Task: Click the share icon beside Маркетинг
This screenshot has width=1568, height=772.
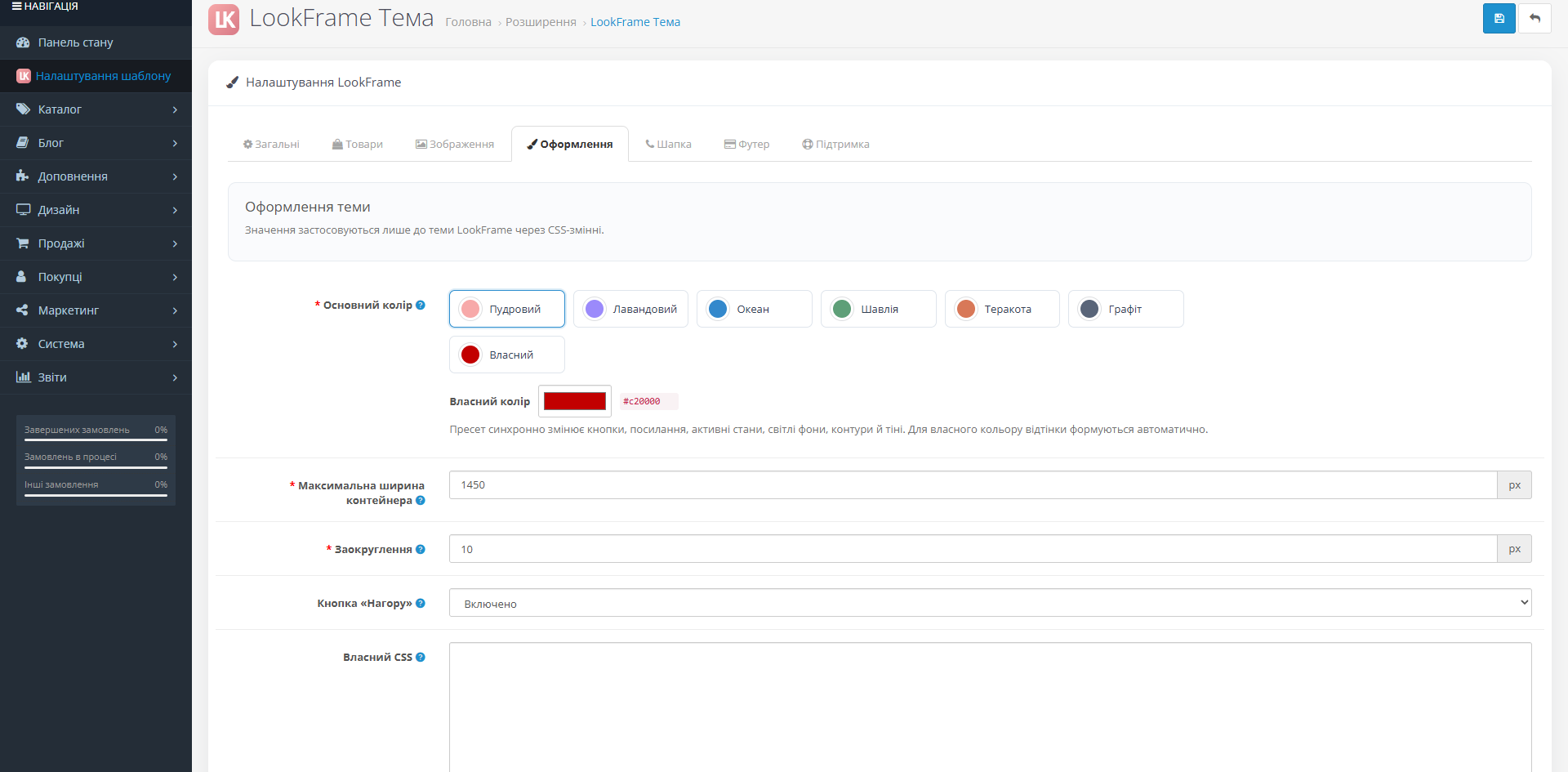Action: point(23,310)
